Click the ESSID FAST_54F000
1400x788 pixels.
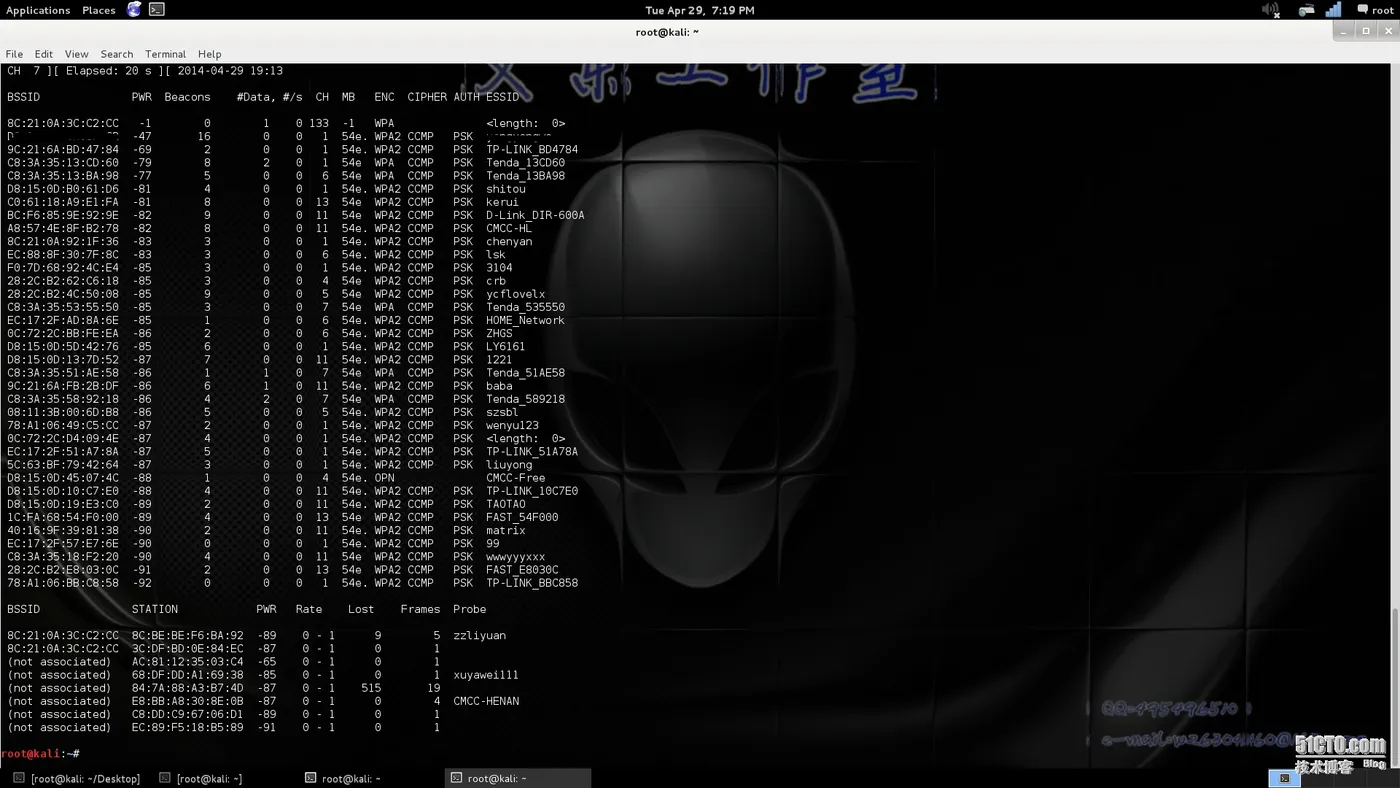(x=522, y=517)
